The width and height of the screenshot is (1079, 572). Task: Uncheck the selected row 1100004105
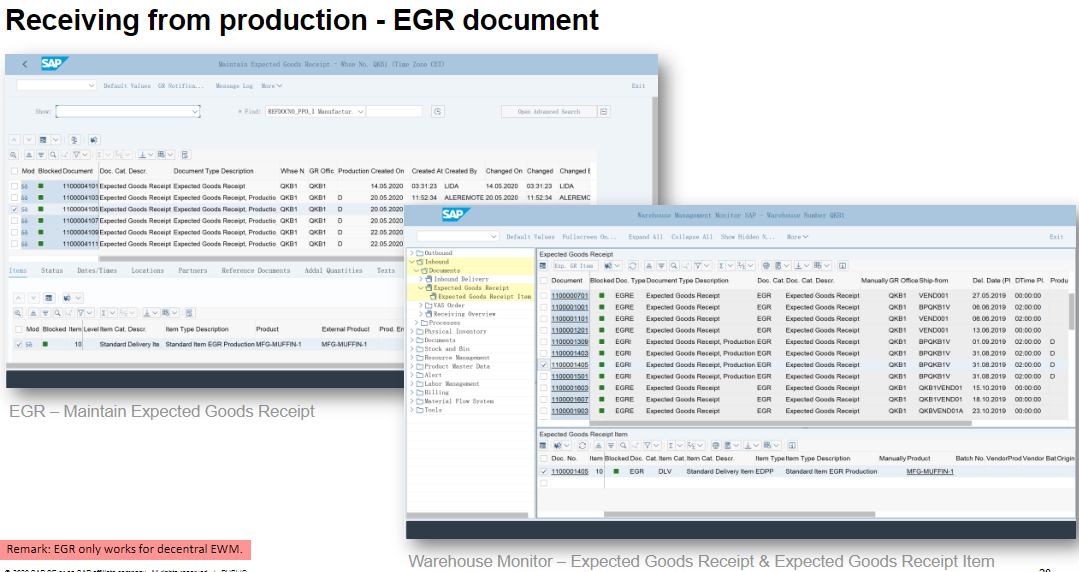(x=14, y=209)
